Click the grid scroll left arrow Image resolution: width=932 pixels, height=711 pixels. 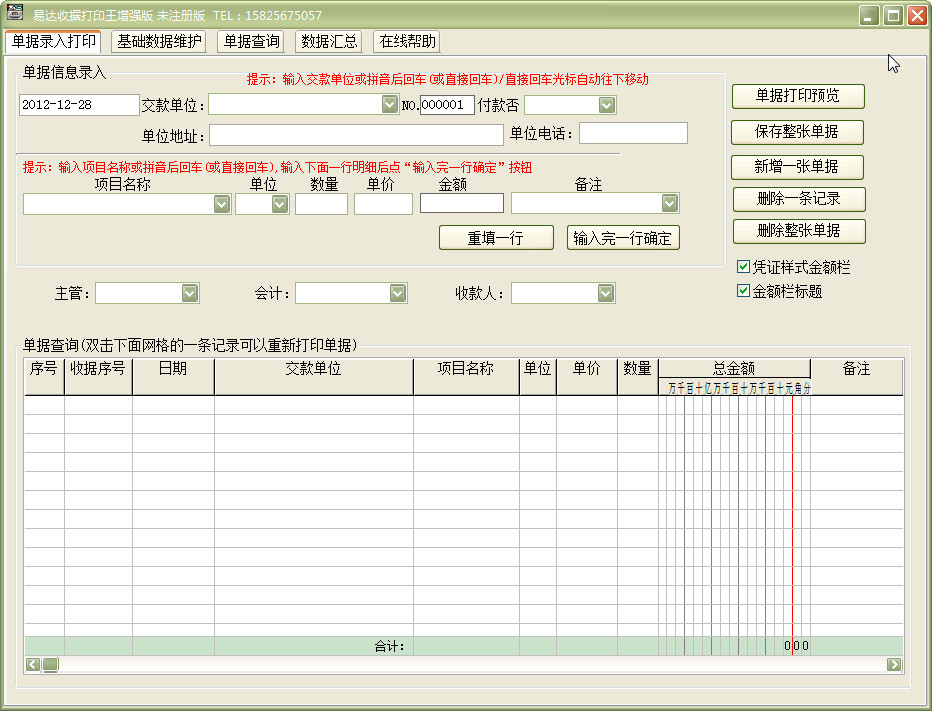click(x=33, y=665)
